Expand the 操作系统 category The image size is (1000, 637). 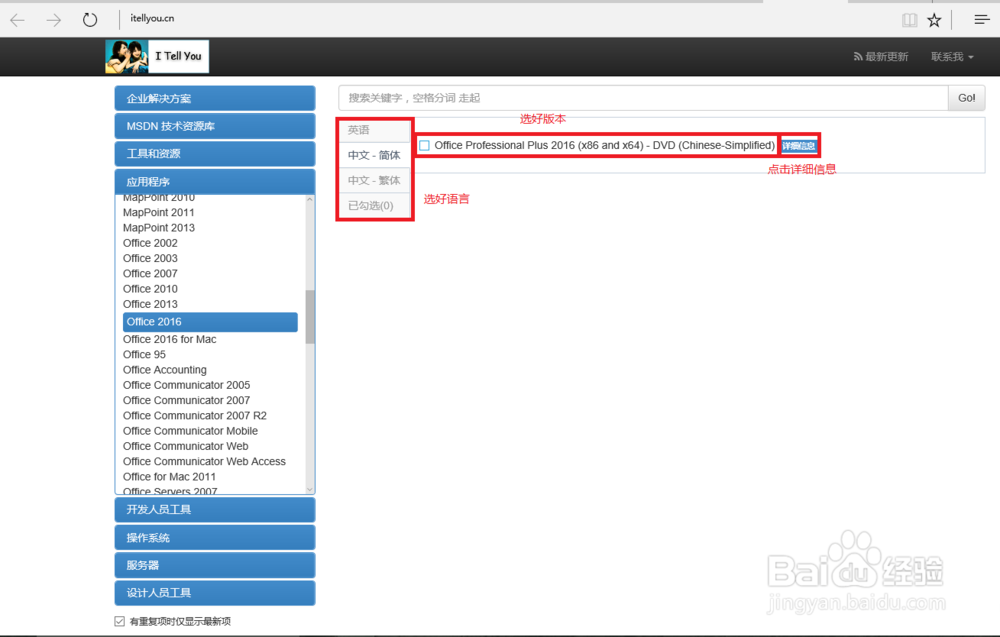pyautogui.click(x=215, y=538)
